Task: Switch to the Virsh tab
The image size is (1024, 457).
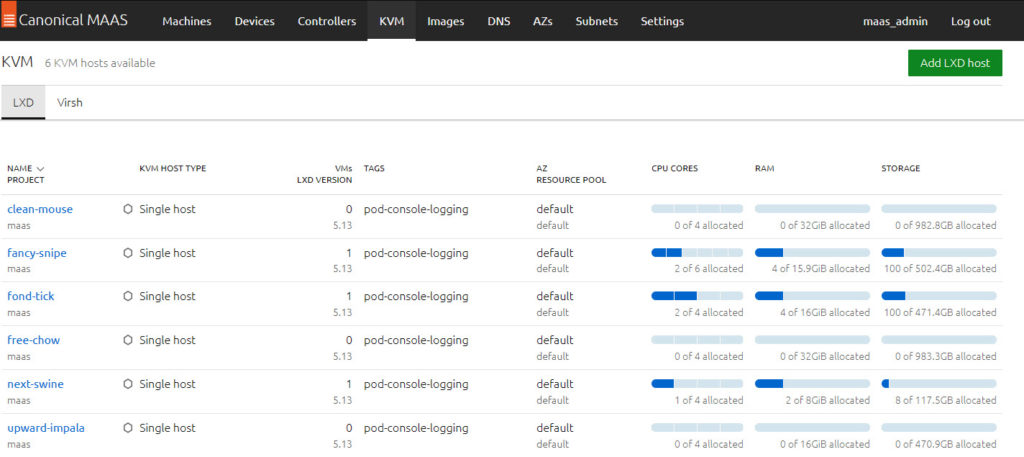Action: [x=69, y=102]
